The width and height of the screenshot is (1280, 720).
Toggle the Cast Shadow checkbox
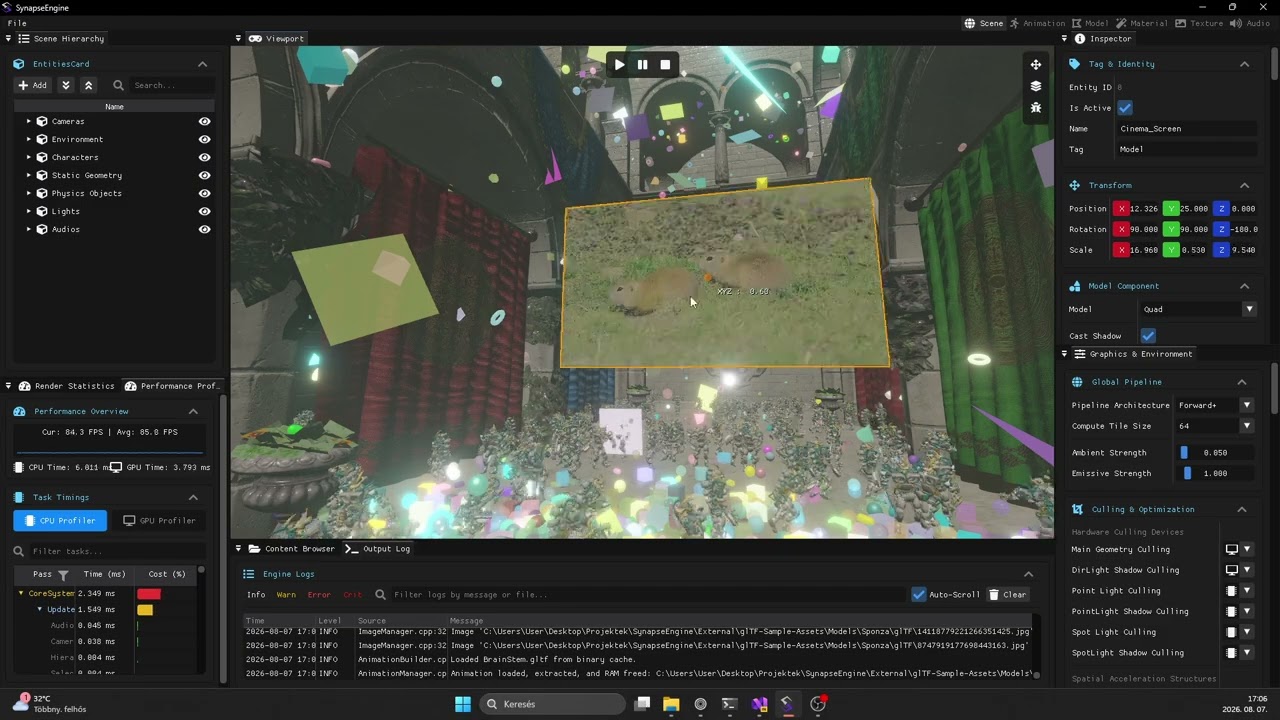click(x=1148, y=336)
